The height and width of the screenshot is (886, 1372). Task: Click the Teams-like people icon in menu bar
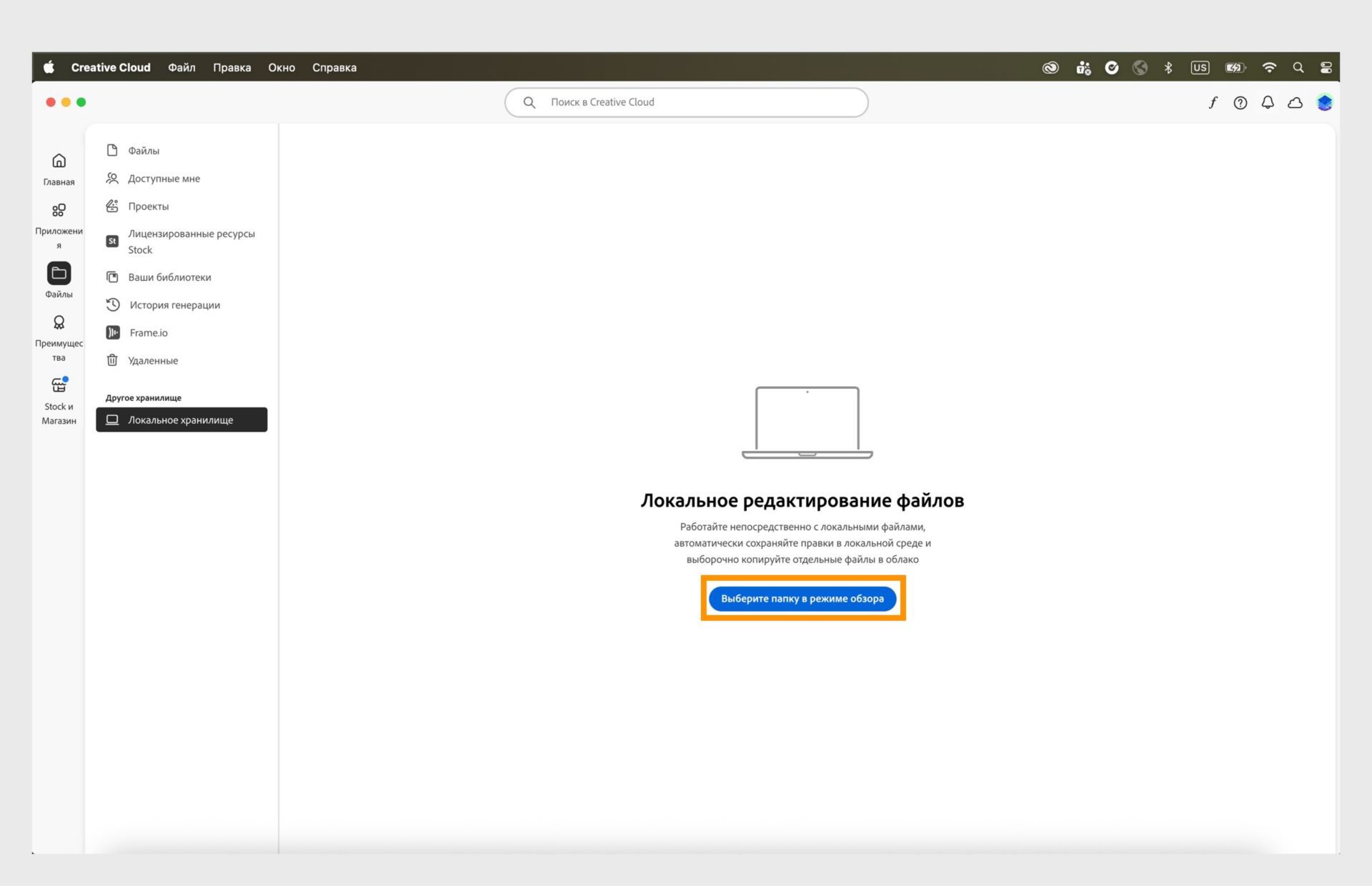[1083, 68]
